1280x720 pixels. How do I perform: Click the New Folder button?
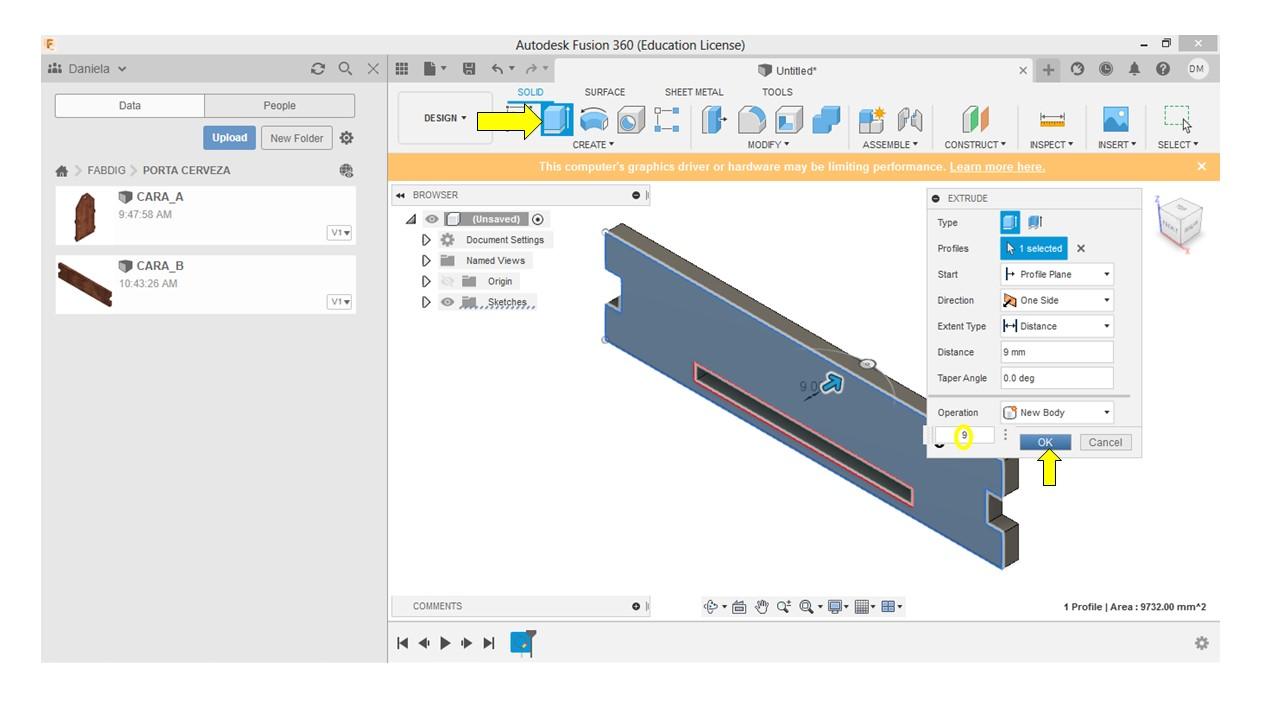click(x=296, y=138)
